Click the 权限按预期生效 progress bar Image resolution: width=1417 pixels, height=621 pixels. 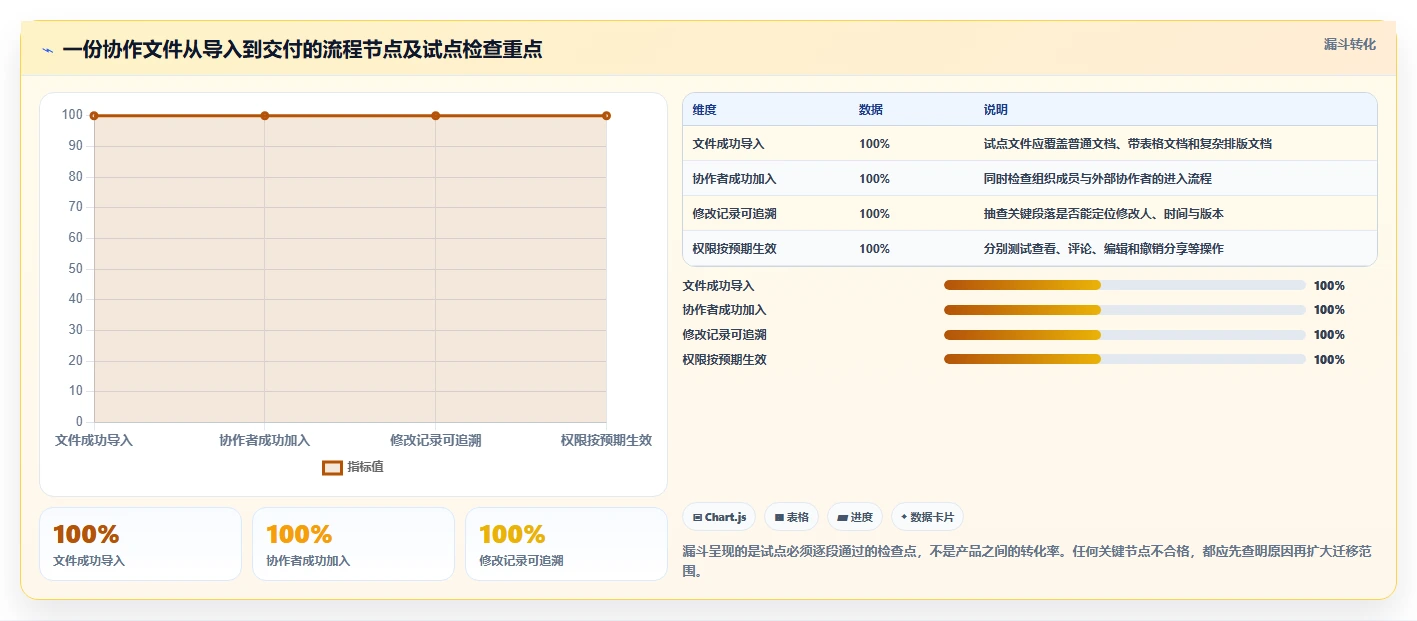point(1124,359)
